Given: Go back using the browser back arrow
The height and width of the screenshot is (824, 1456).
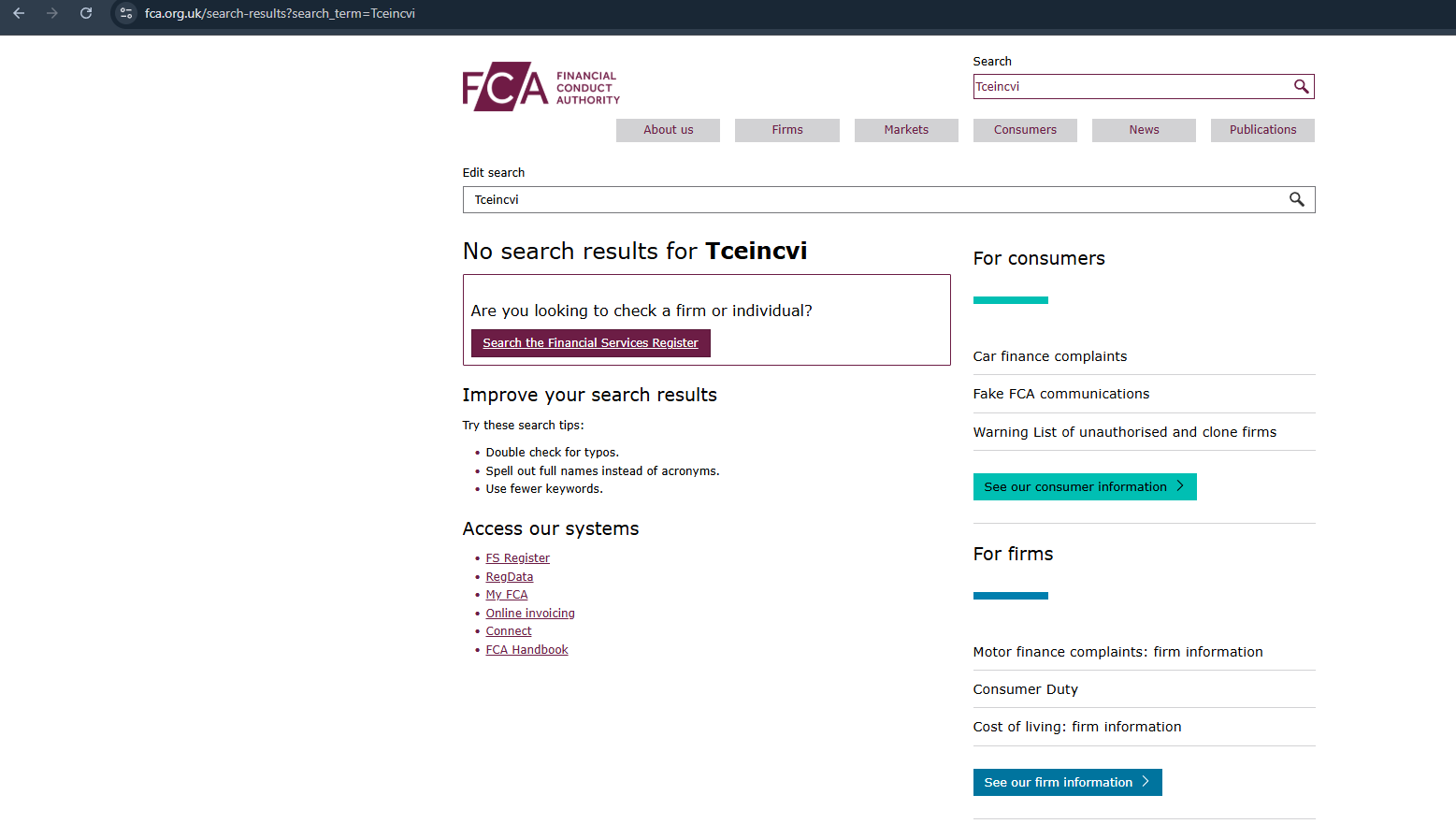Looking at the screenshot, I should point(19,13).
